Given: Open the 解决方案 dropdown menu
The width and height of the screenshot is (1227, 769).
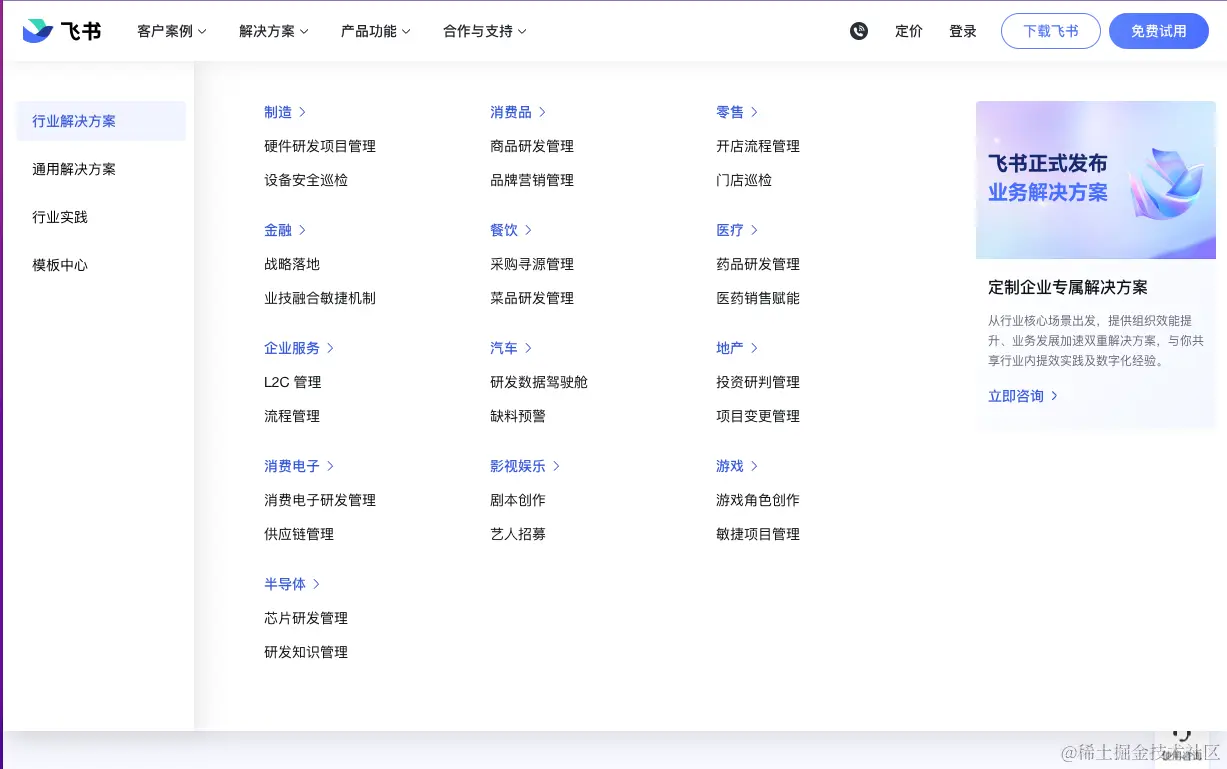Looking at the screenshot, I should [x=274, y=31].
